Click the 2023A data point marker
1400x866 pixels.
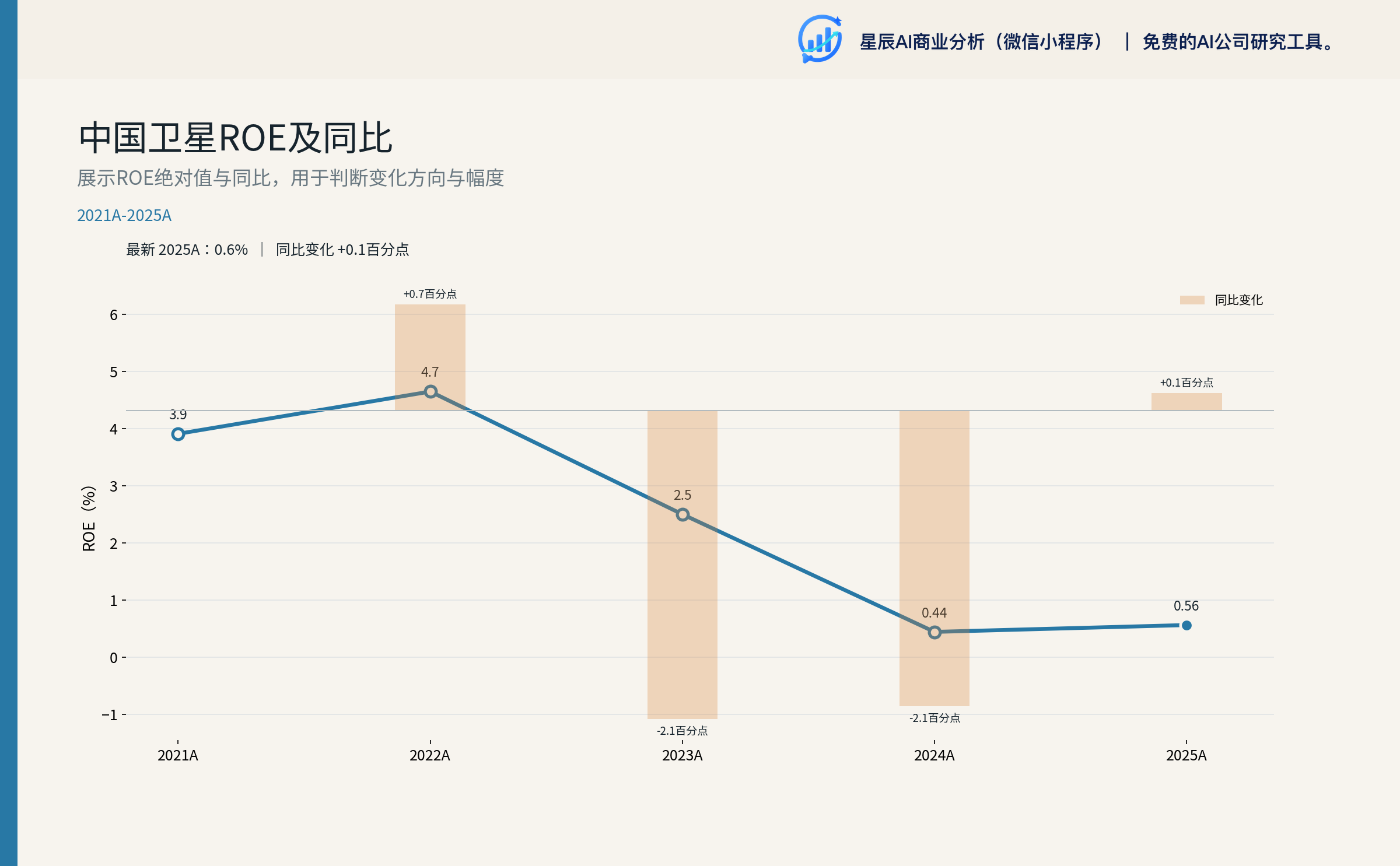(682, 514)
